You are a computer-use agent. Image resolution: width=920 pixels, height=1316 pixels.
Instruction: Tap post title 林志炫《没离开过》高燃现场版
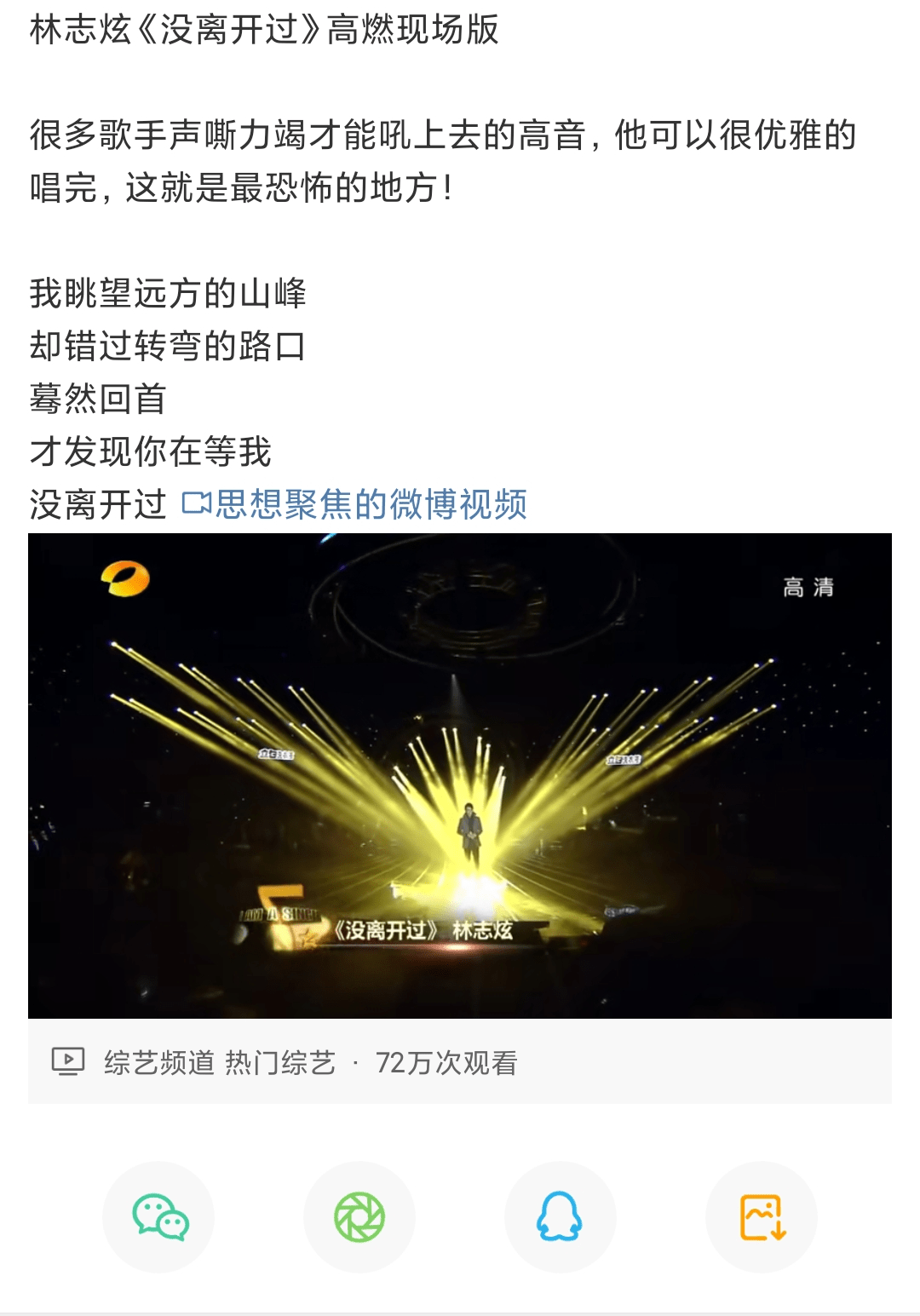[264, 30]
